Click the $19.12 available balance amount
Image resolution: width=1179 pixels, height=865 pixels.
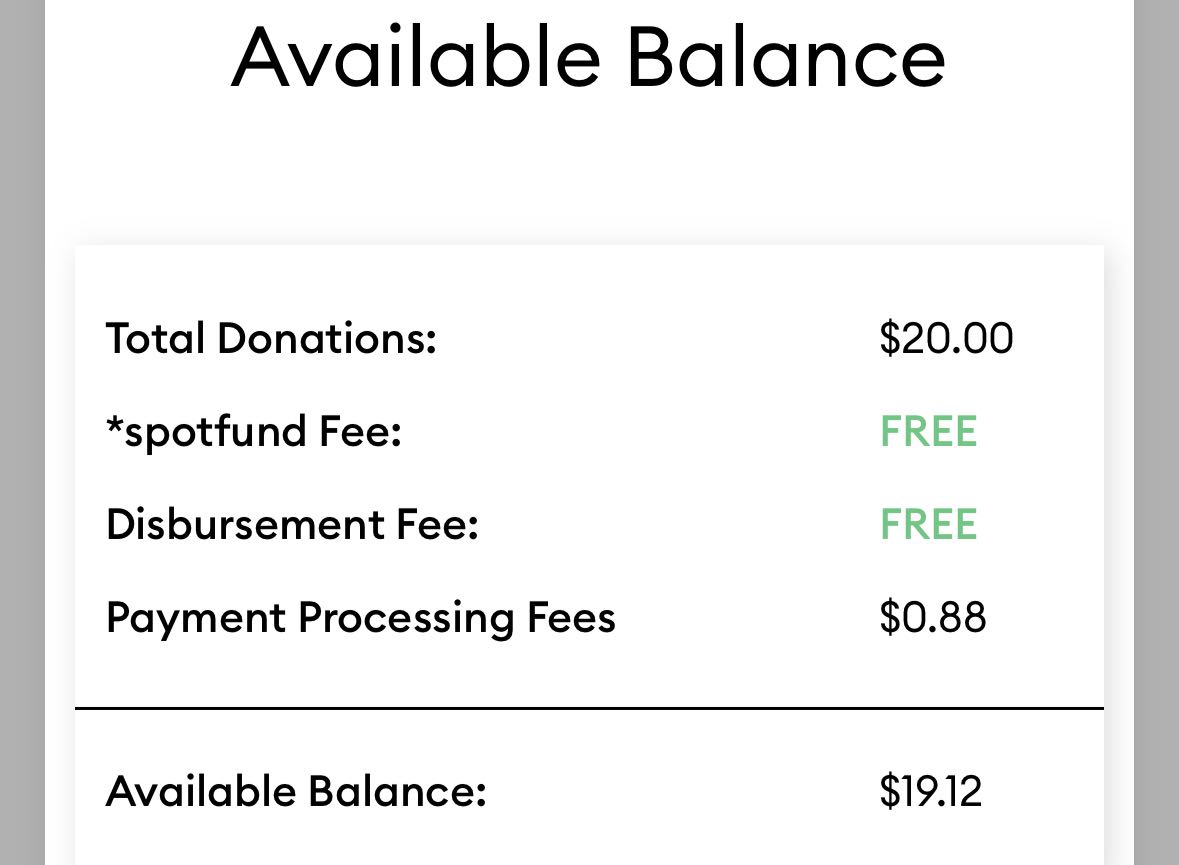coord(931,791)
